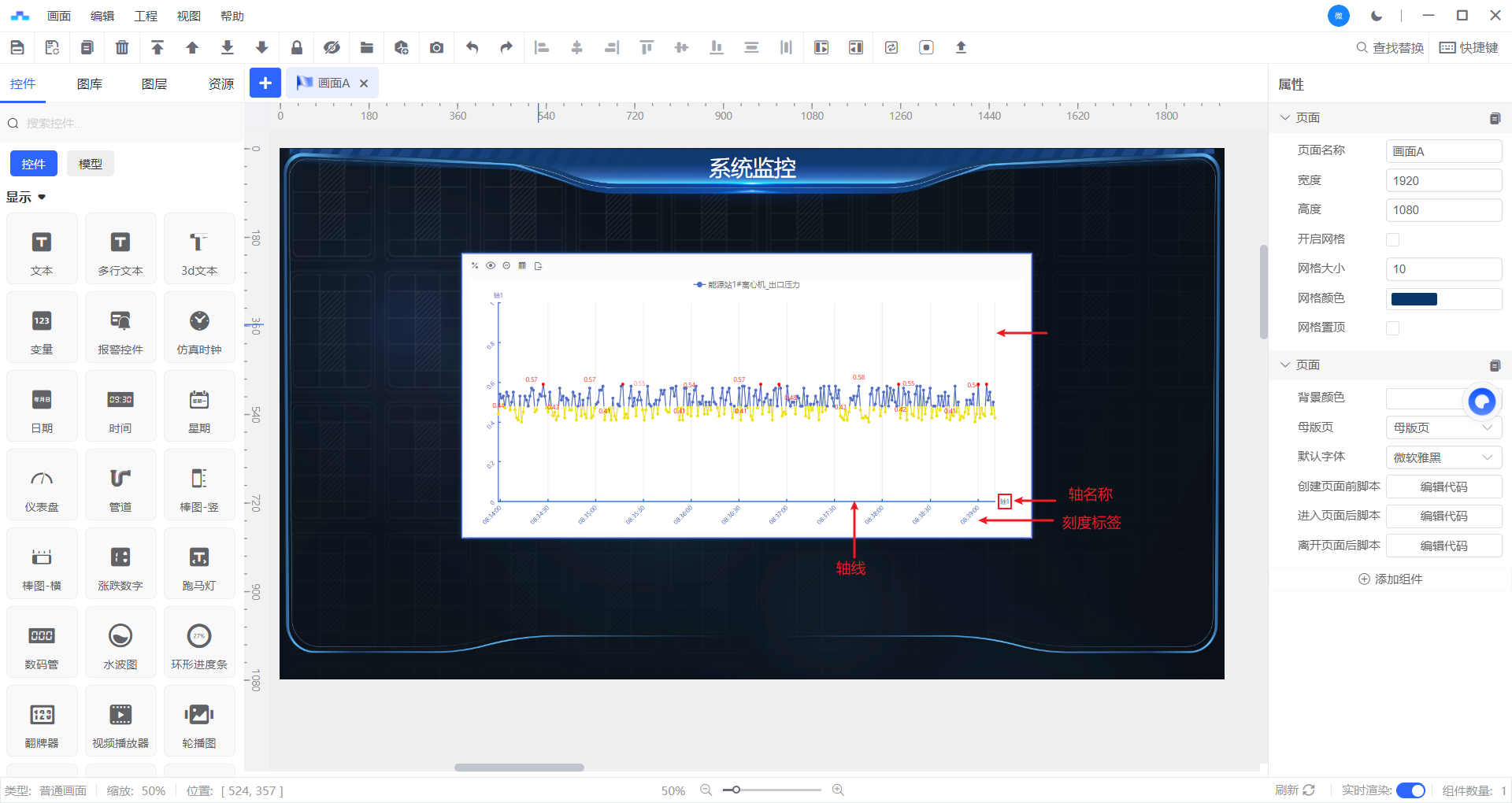Click the delete trash icon

pyautogui.click(x=122, y=48)
